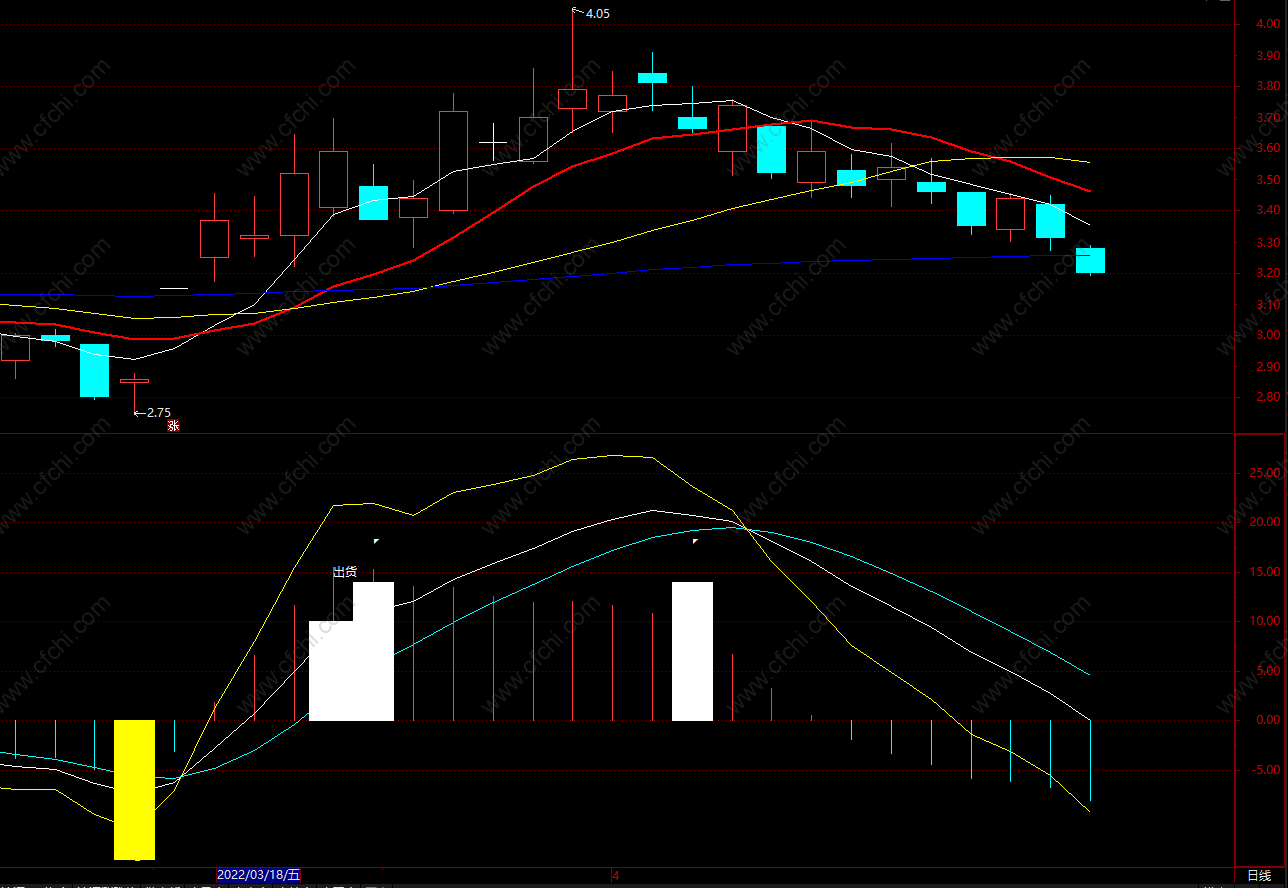The image size is (1288, 888).
Task: Click the candlestick with the 4.05 high
Action: pos(573,98)
